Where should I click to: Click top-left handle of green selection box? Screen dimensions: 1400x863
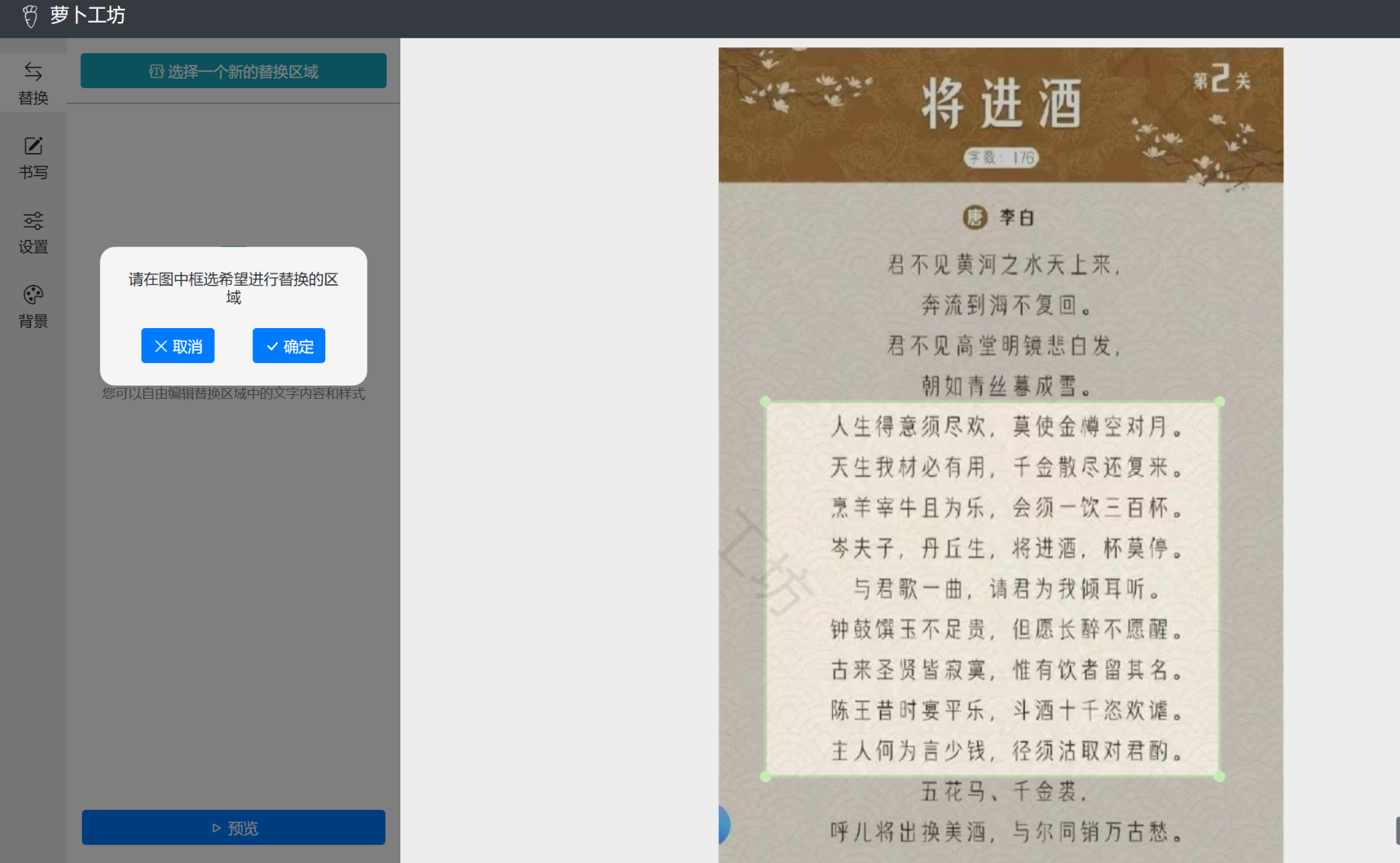pyautogui.click(x=765, y=402)
